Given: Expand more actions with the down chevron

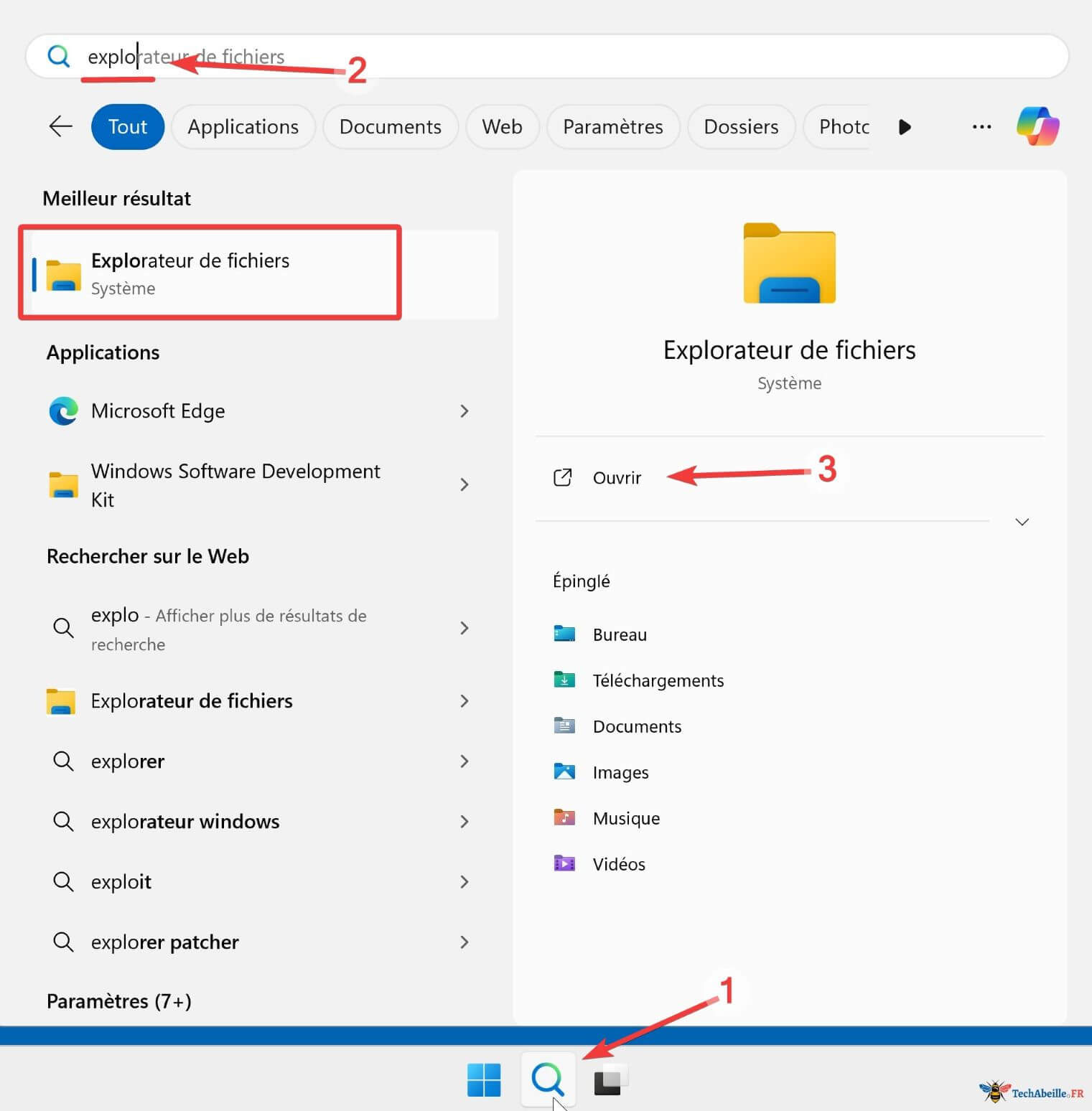Looking at the screenshot, I should coord(1022,522).
